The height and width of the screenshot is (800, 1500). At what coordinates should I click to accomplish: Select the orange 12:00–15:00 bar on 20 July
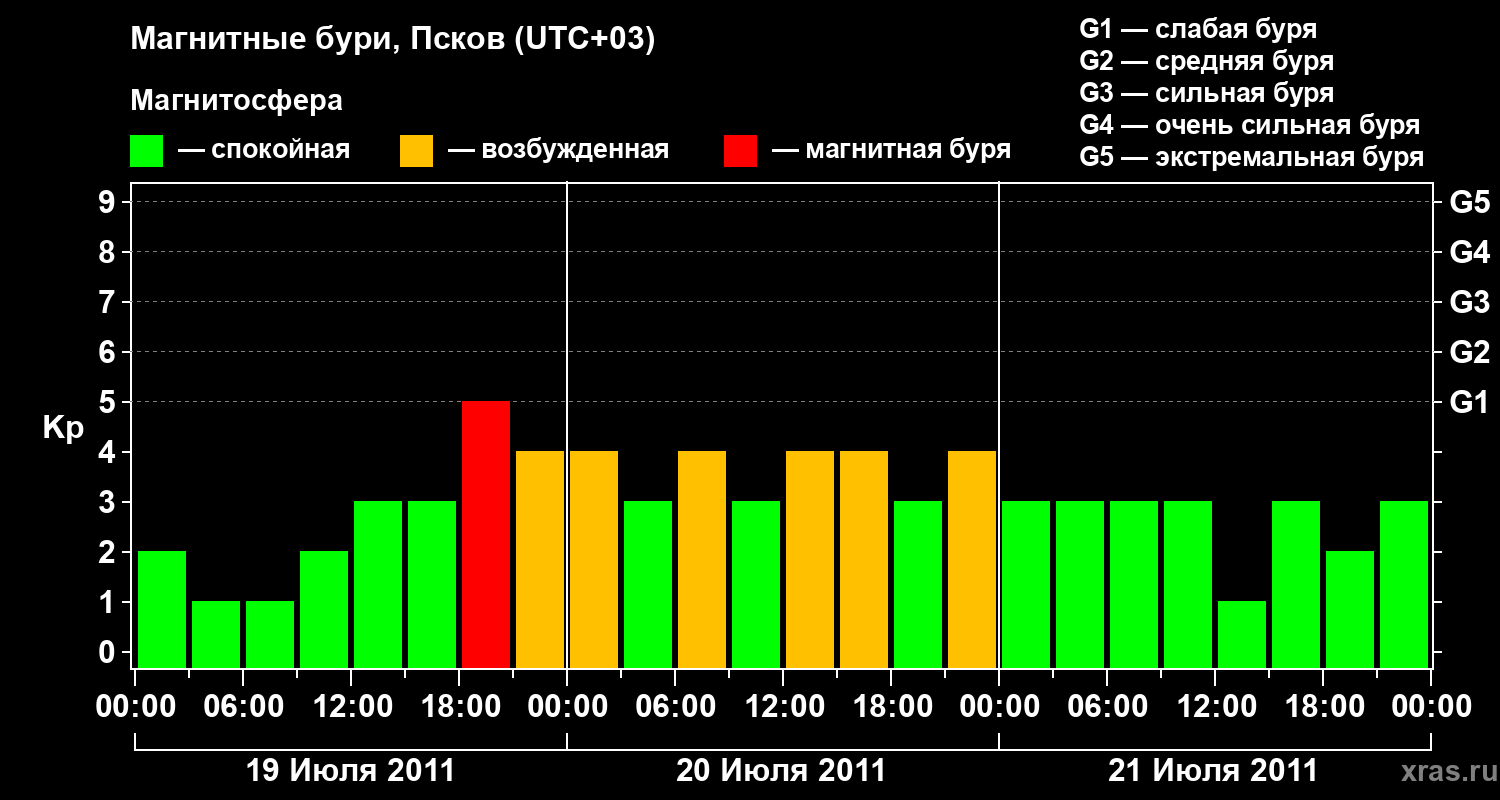pos(810,559)
